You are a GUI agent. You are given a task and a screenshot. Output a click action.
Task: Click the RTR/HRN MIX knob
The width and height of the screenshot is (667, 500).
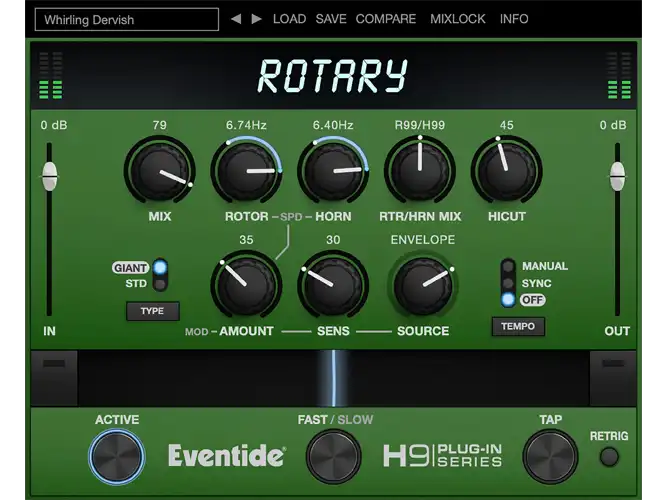pos(420,171)
